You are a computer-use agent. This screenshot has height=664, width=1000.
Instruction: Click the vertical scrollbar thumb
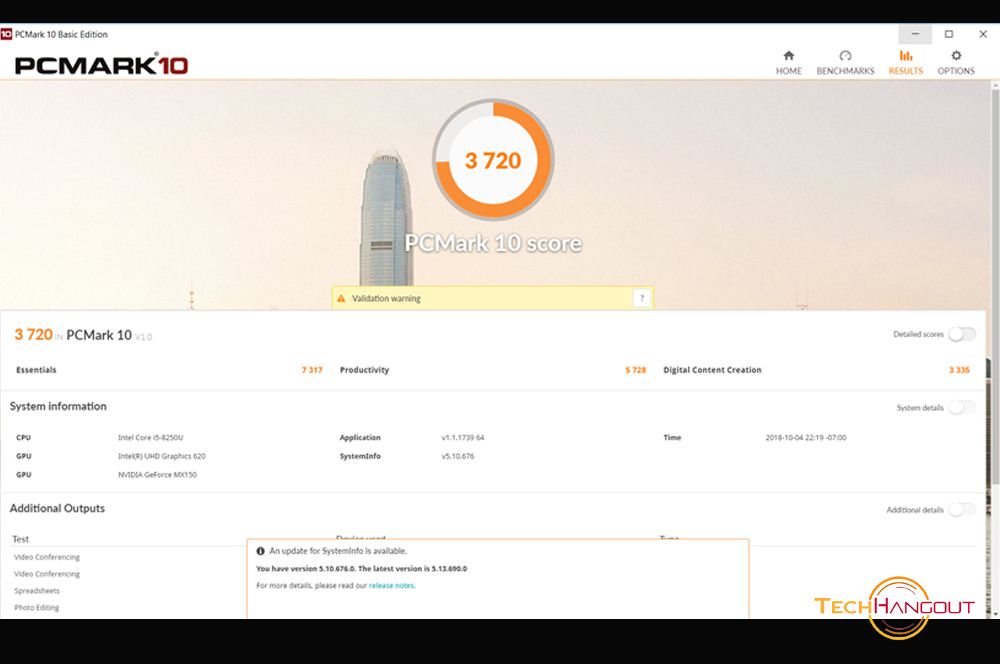click(995, 287)
